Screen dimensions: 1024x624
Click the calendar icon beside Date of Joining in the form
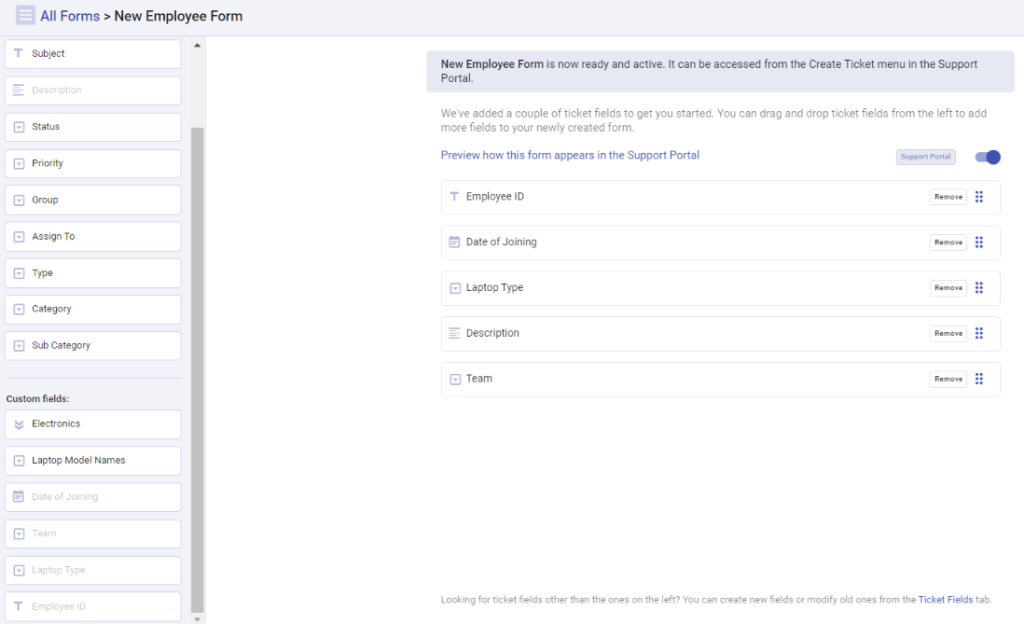[455, 242]
